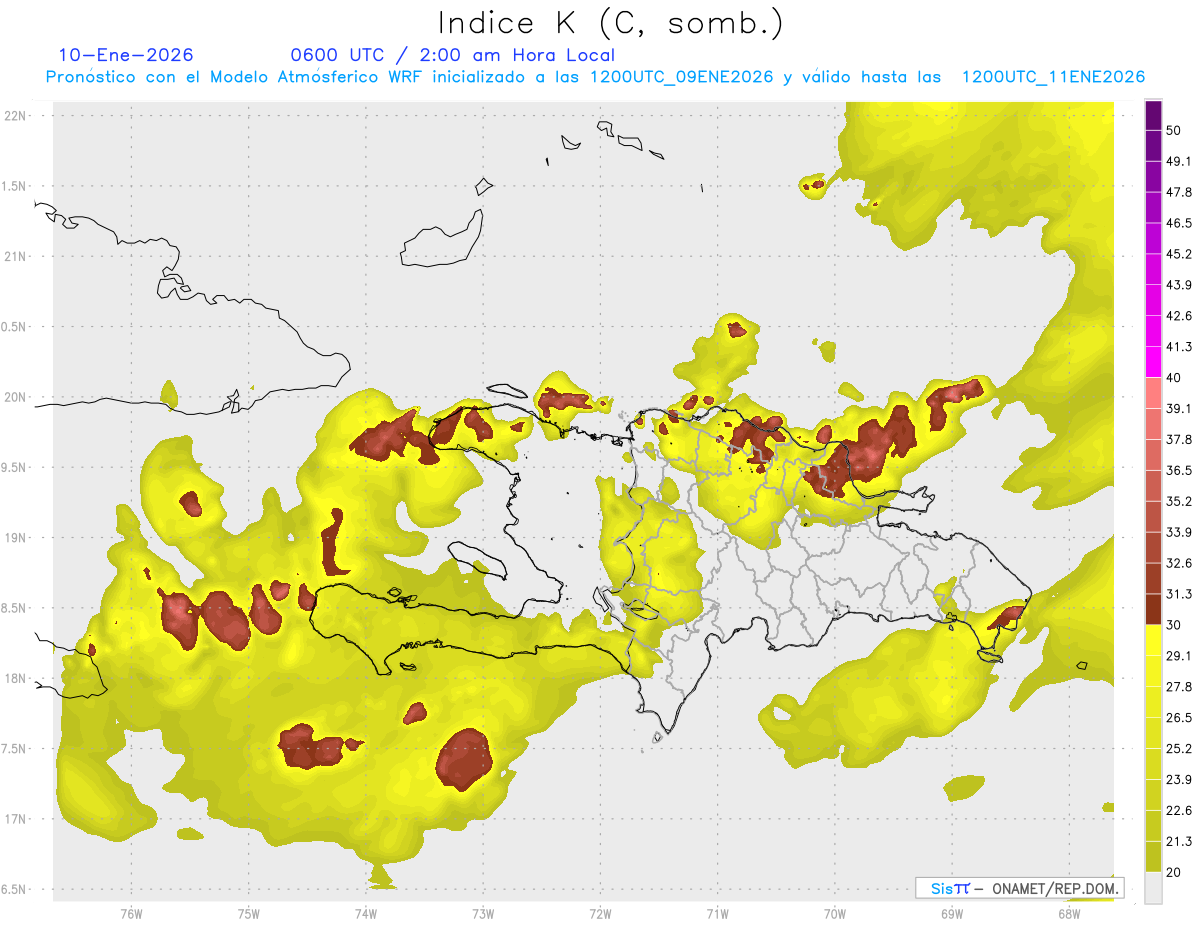Click the colorbar label '31.3'

pos(1179,594)
